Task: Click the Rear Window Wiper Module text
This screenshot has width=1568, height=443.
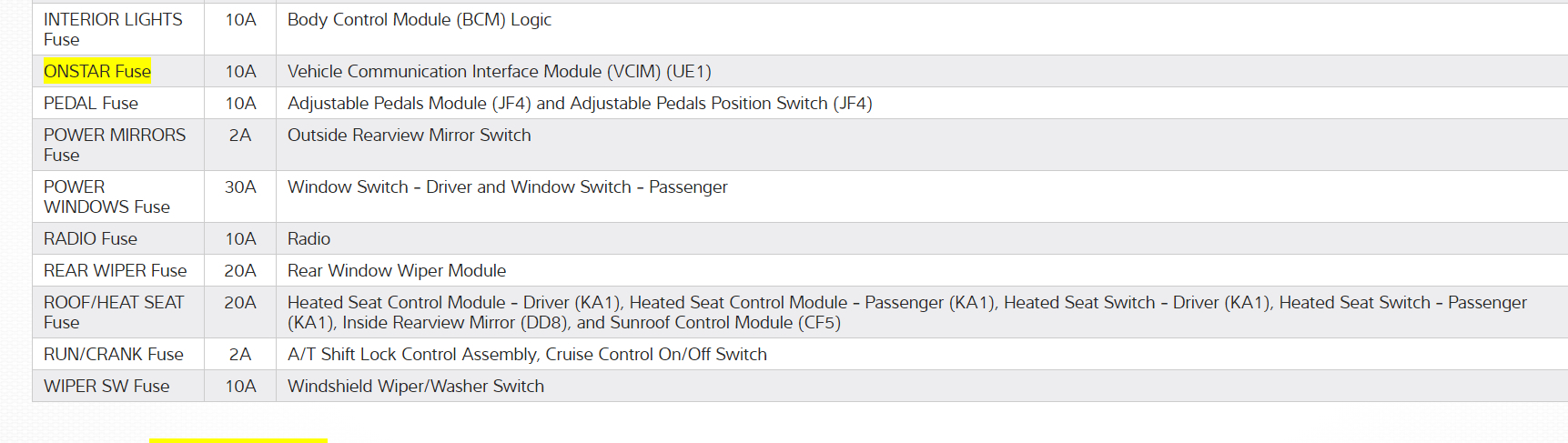Action: (397, 270)
